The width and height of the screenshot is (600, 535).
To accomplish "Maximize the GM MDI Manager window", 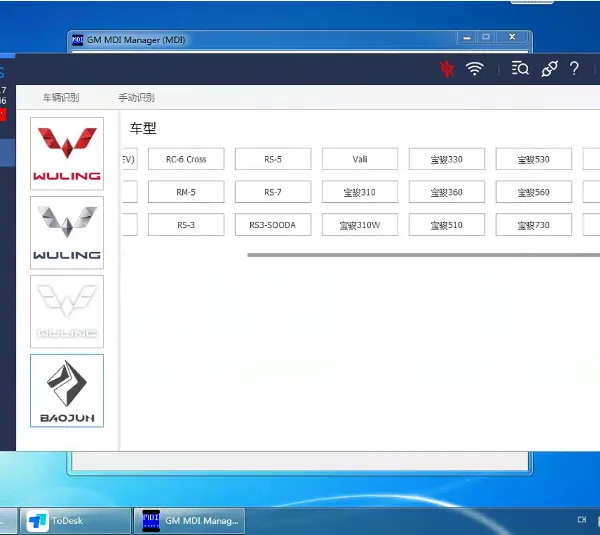I will 486,37.
